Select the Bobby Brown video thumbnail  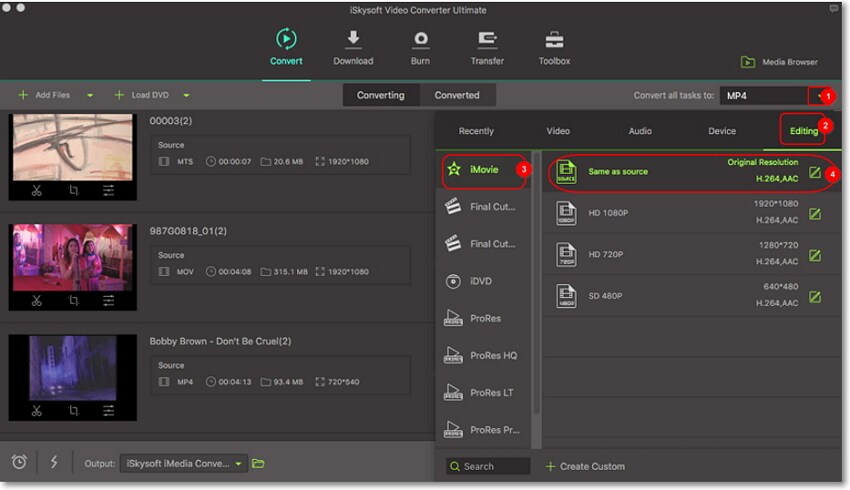(x=73, y=368)
